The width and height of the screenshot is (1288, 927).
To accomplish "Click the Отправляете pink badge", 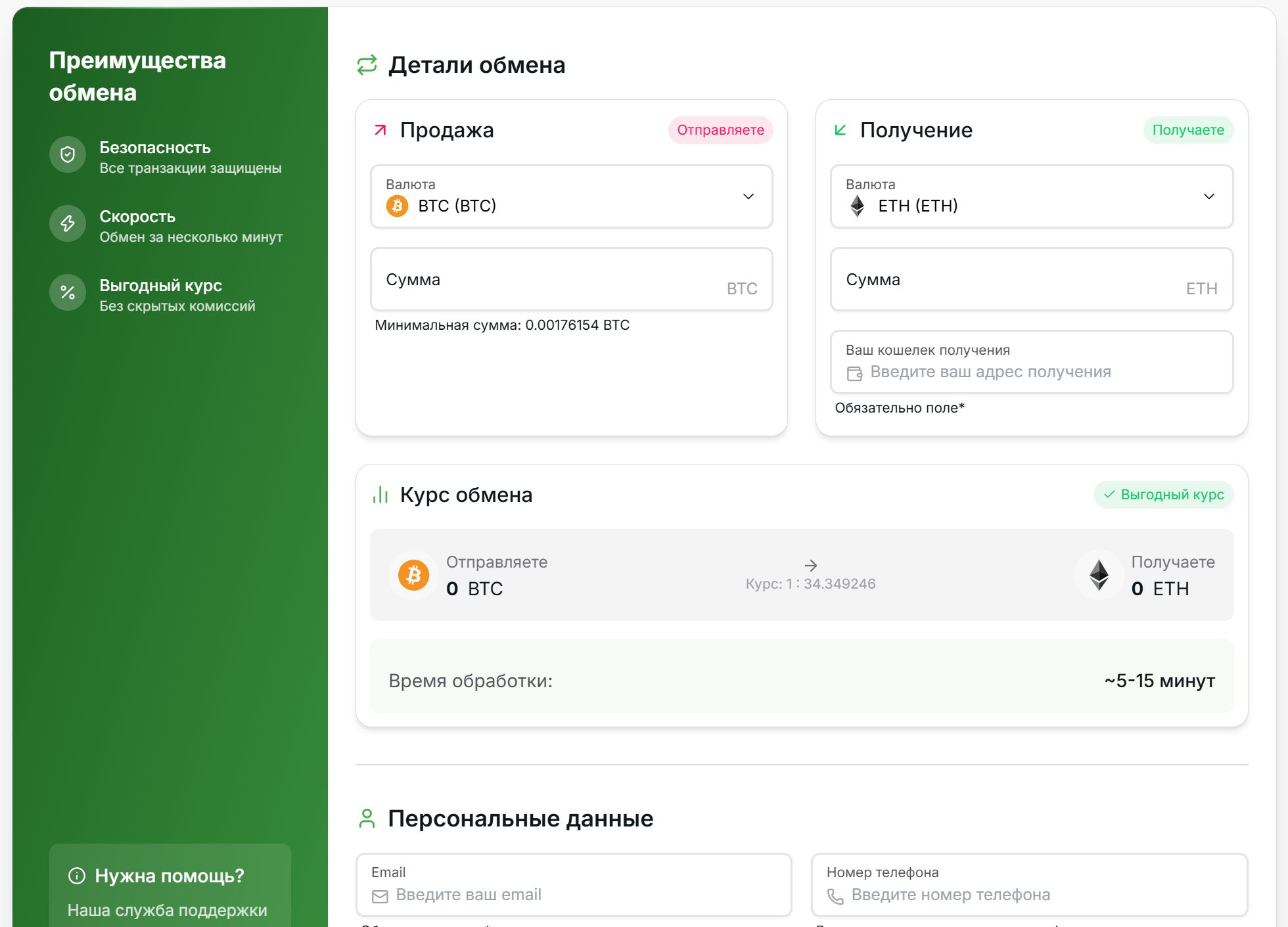I will coord(721,130).
